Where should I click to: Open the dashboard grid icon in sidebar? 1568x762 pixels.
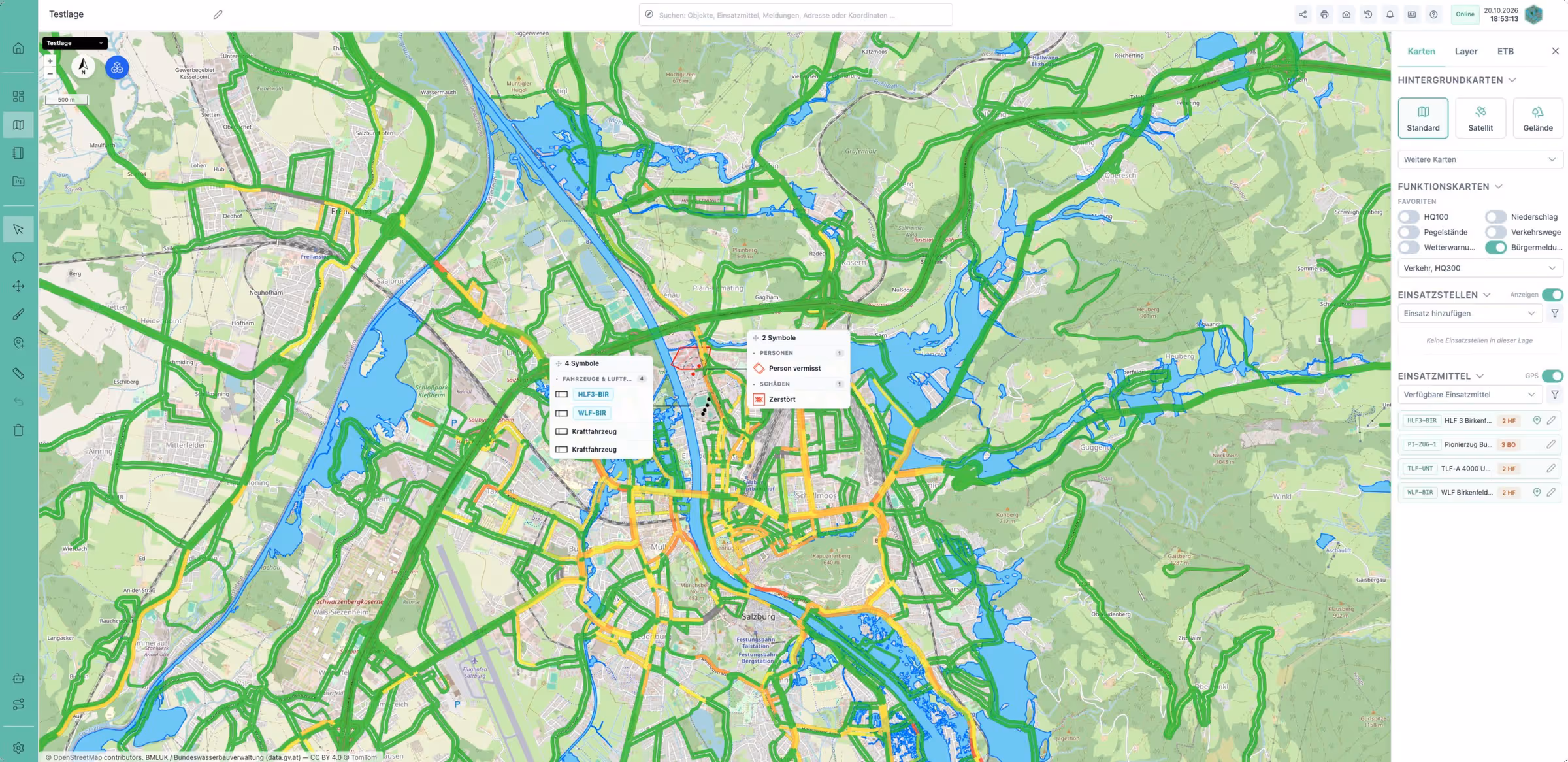(18, 97)
